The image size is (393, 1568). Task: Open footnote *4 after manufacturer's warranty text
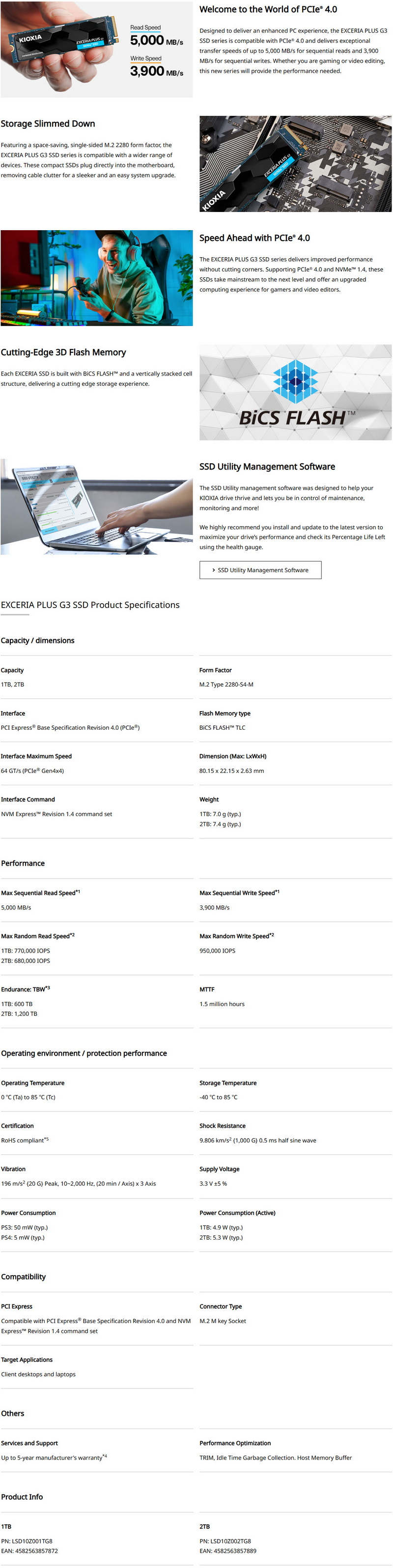tap(105, 1456)
